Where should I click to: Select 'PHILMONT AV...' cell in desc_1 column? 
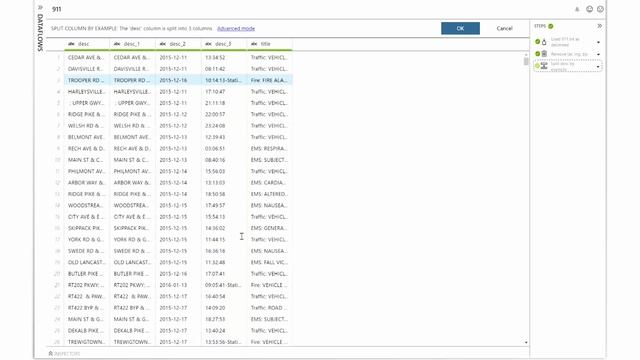point(132,171)
